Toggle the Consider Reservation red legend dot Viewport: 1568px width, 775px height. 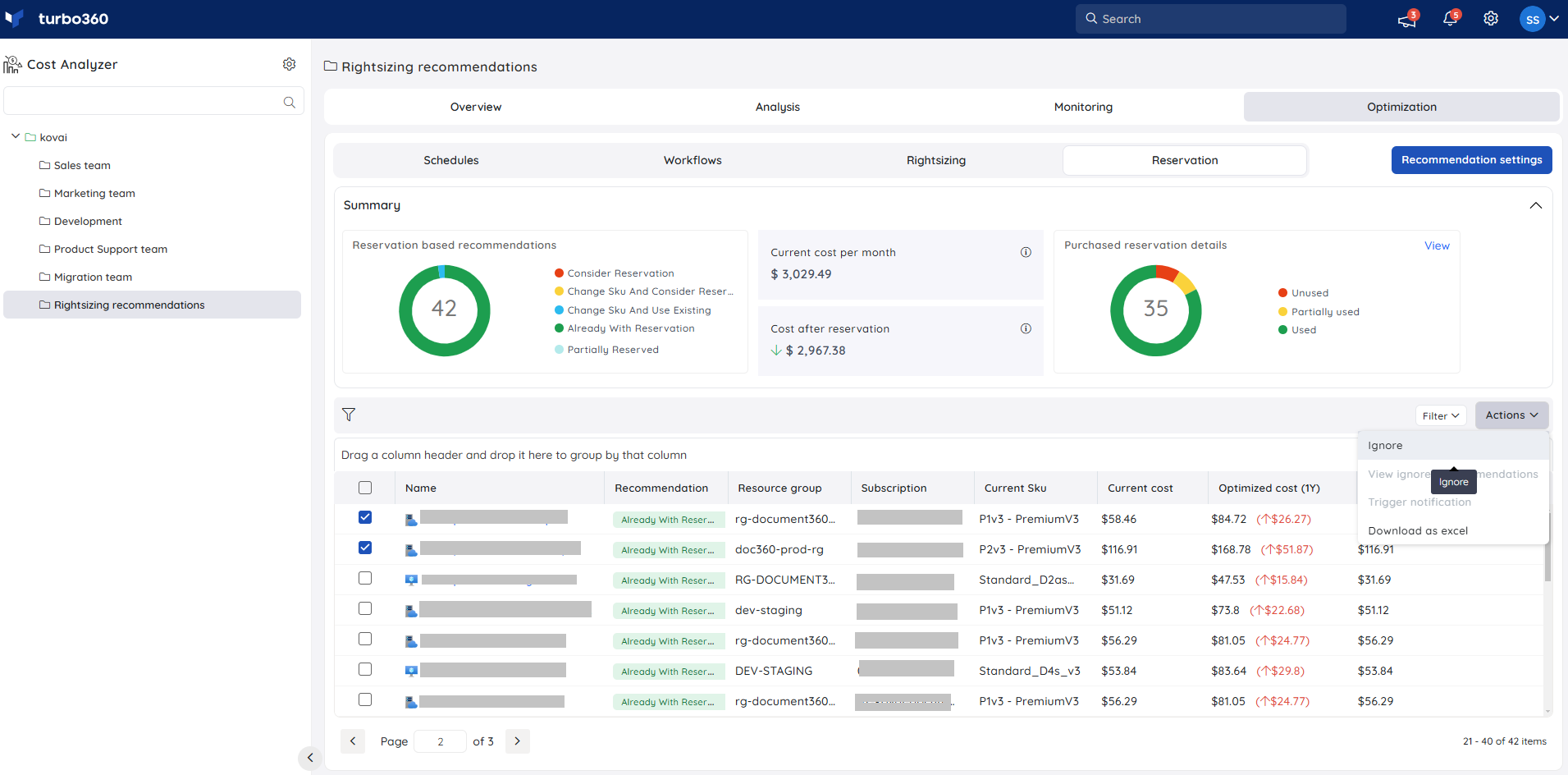559,273
